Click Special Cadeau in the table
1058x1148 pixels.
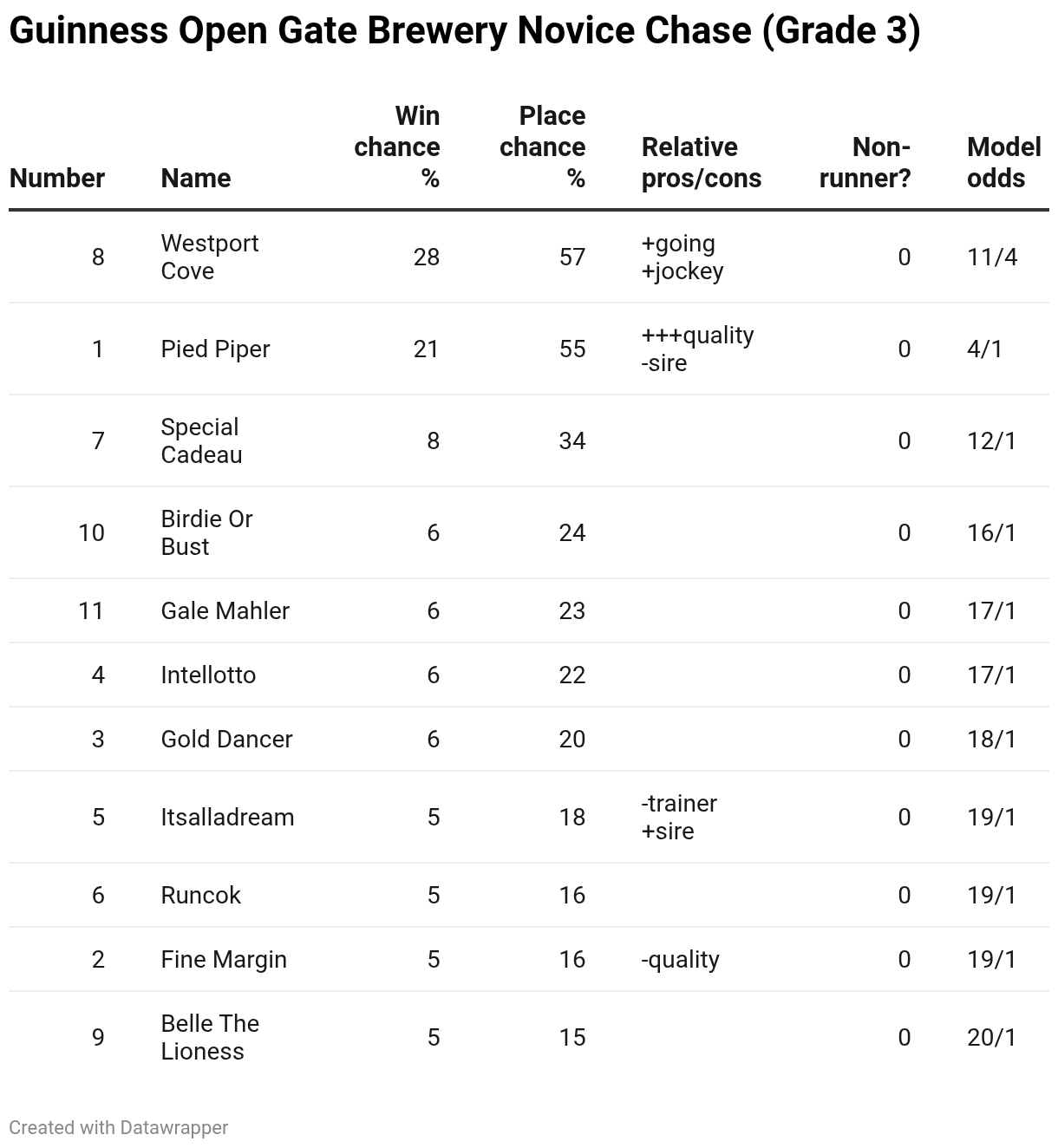pos(201,440)
